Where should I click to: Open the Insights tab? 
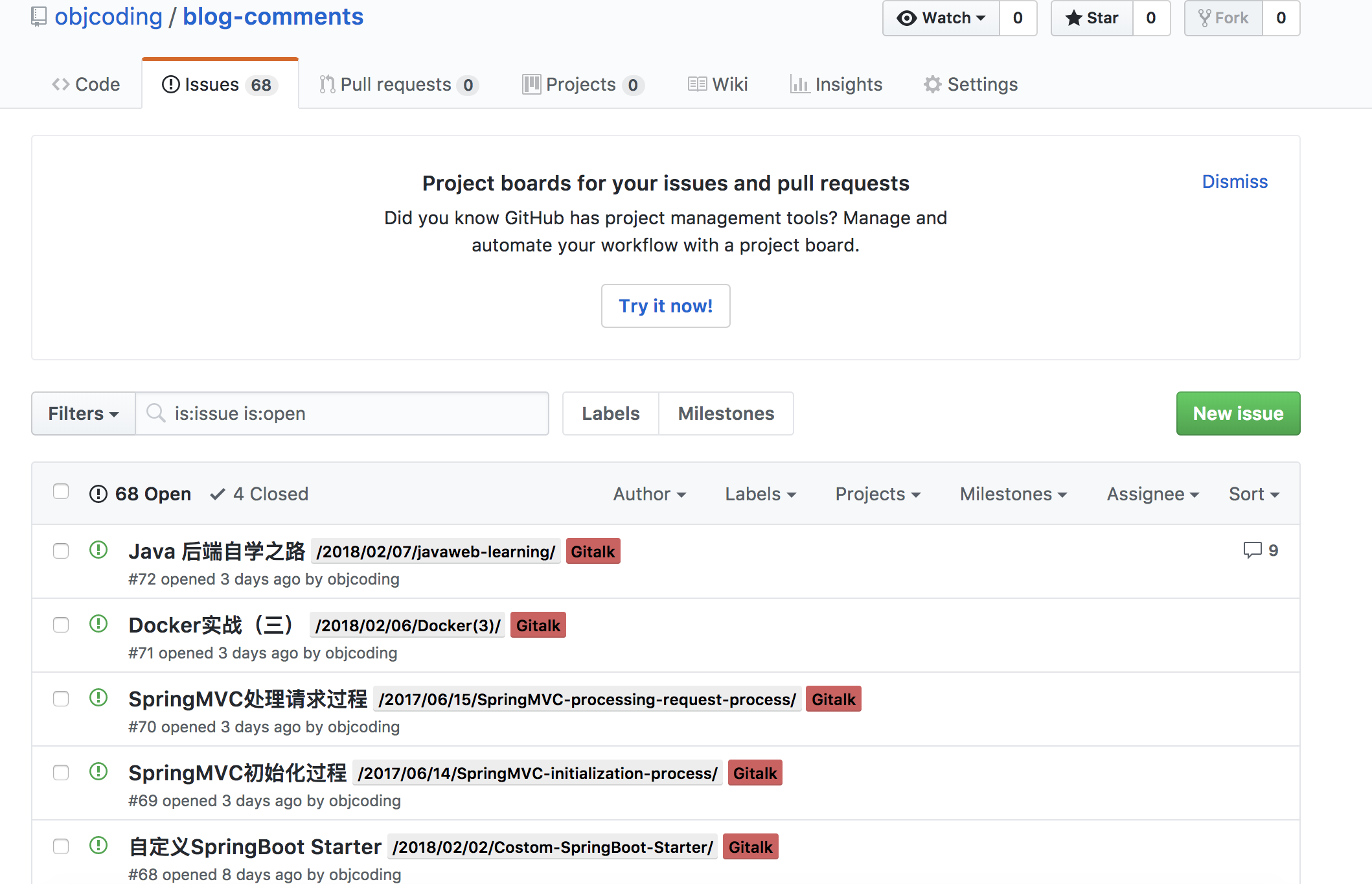pos(836,84)
